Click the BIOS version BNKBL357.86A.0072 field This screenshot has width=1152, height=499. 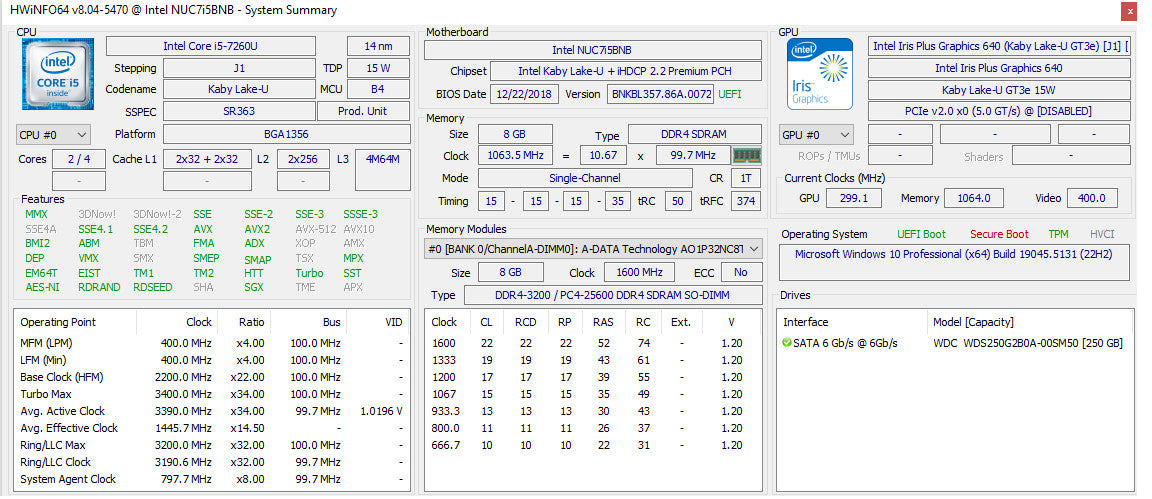[660, 94]
